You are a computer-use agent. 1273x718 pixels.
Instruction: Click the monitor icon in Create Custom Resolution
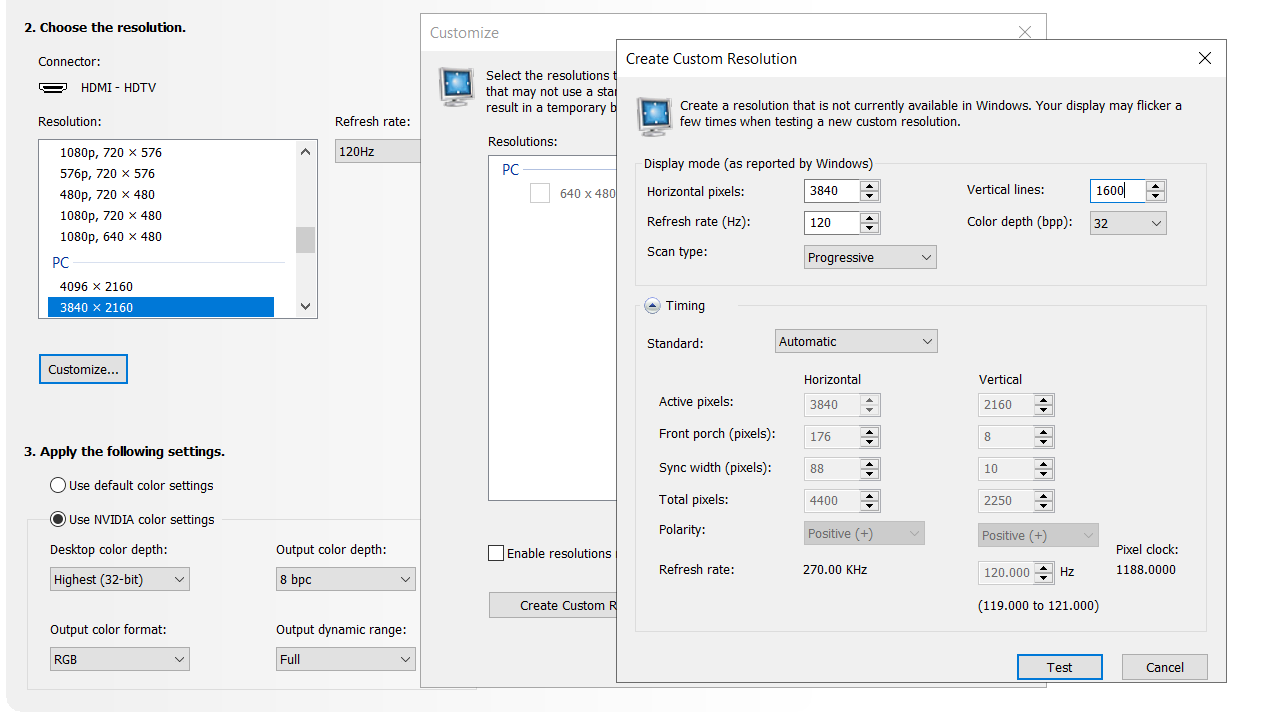pyautogui.click(x=654, y=115)
